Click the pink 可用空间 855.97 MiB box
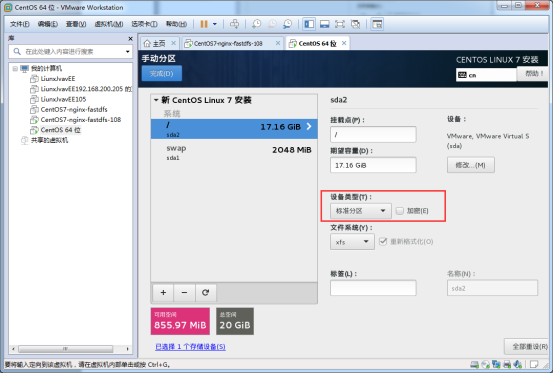Image resolution: width=553 pixels, height=373 pixels. pos(180,321)
